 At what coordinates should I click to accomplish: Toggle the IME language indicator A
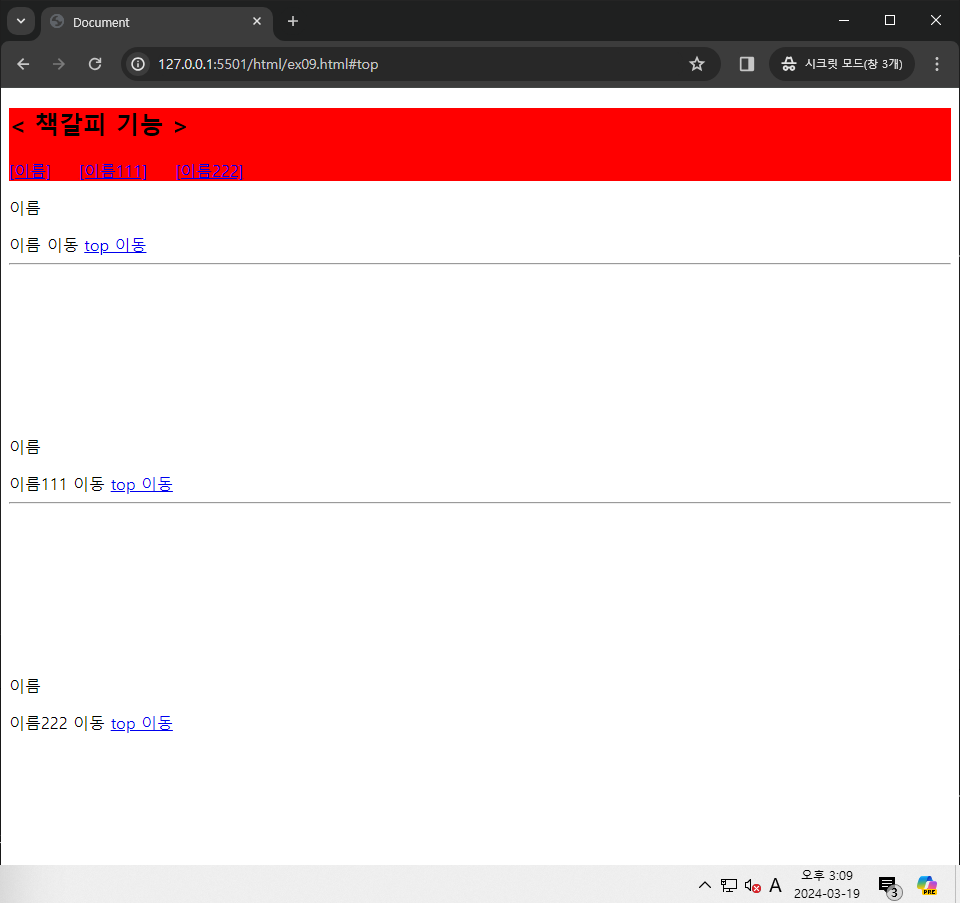tap(775, 885)
